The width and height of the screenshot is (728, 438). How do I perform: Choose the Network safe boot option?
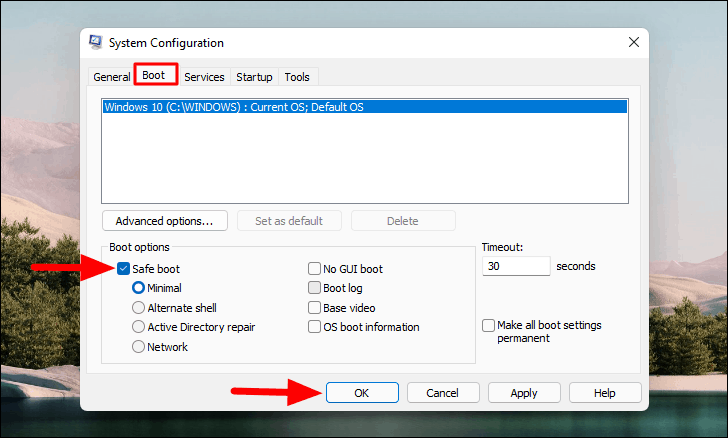click(138, 346)
